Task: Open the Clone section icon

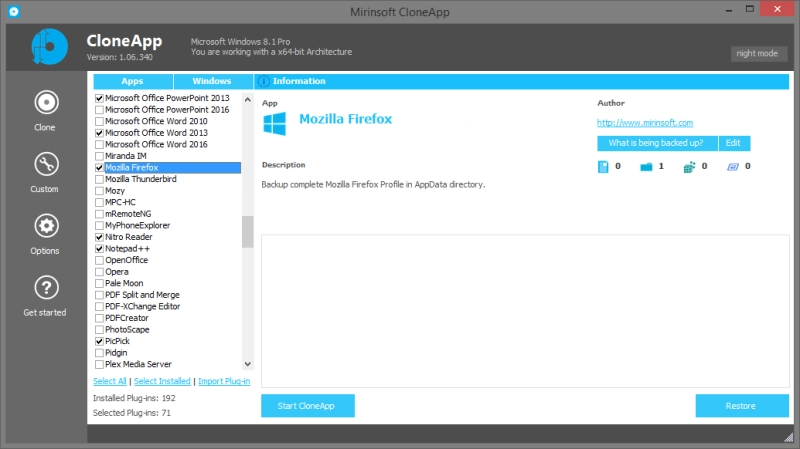Action: point(46,103)
